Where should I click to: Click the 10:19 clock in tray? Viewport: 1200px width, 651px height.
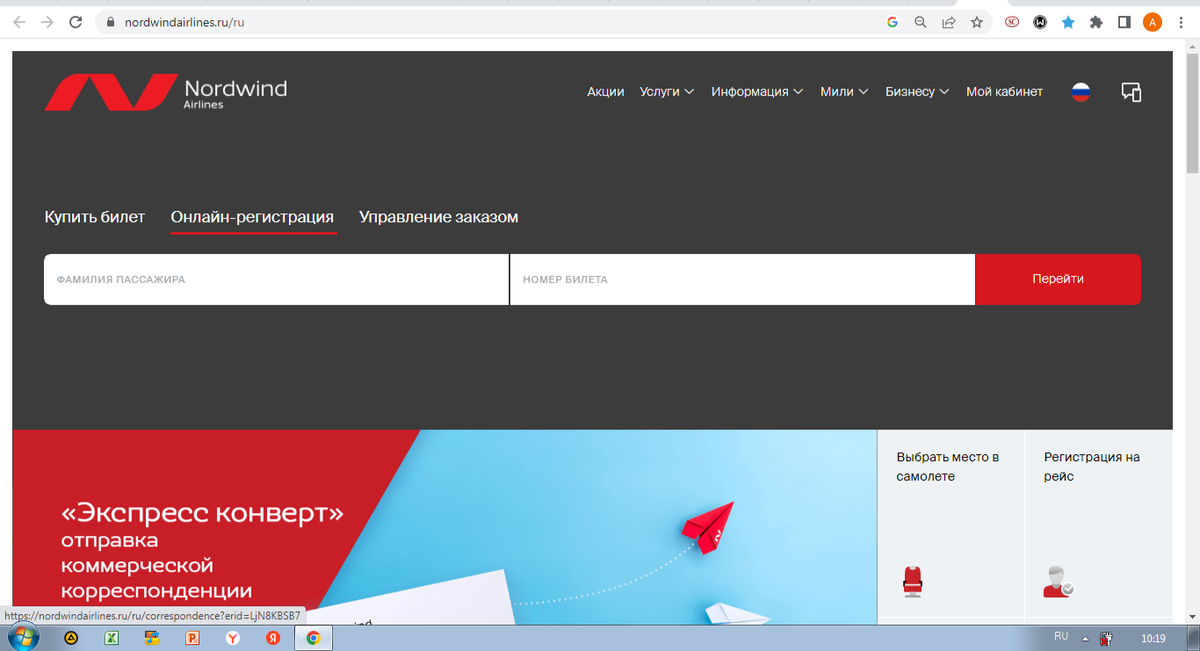pyautogui.click(x=1153, y=638)
